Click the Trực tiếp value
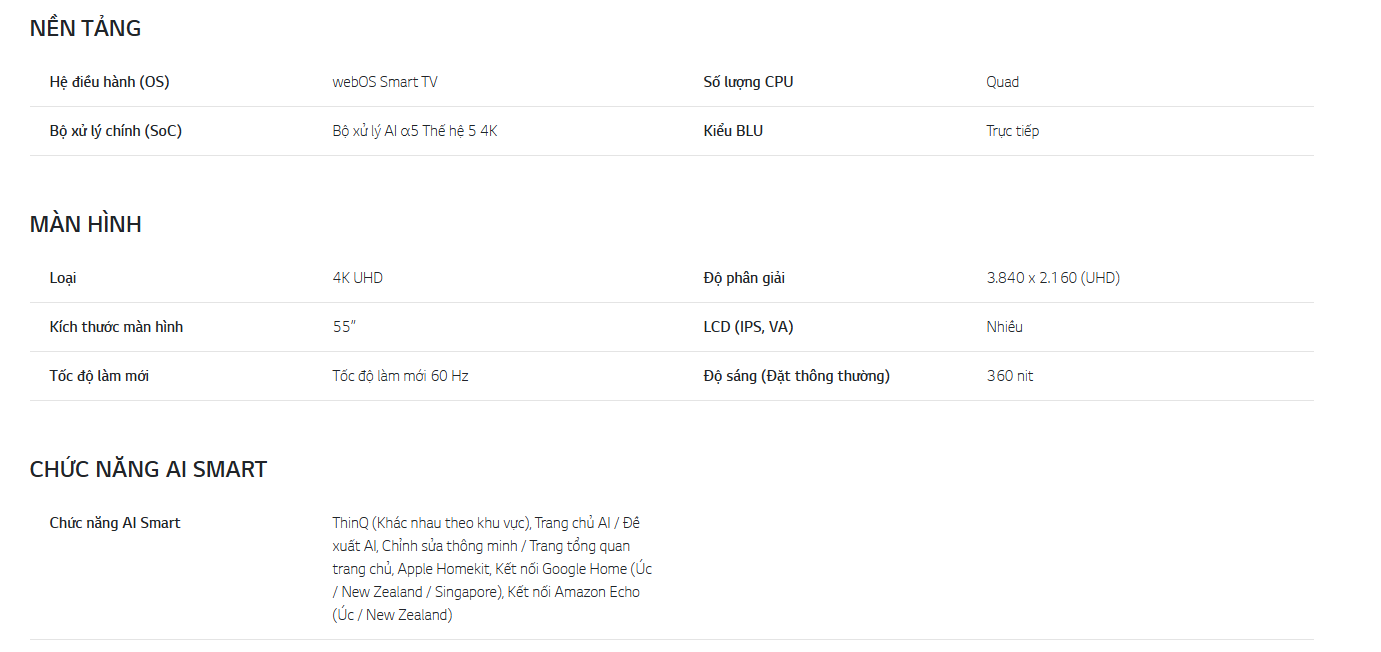 click(x=1012, y=131)
